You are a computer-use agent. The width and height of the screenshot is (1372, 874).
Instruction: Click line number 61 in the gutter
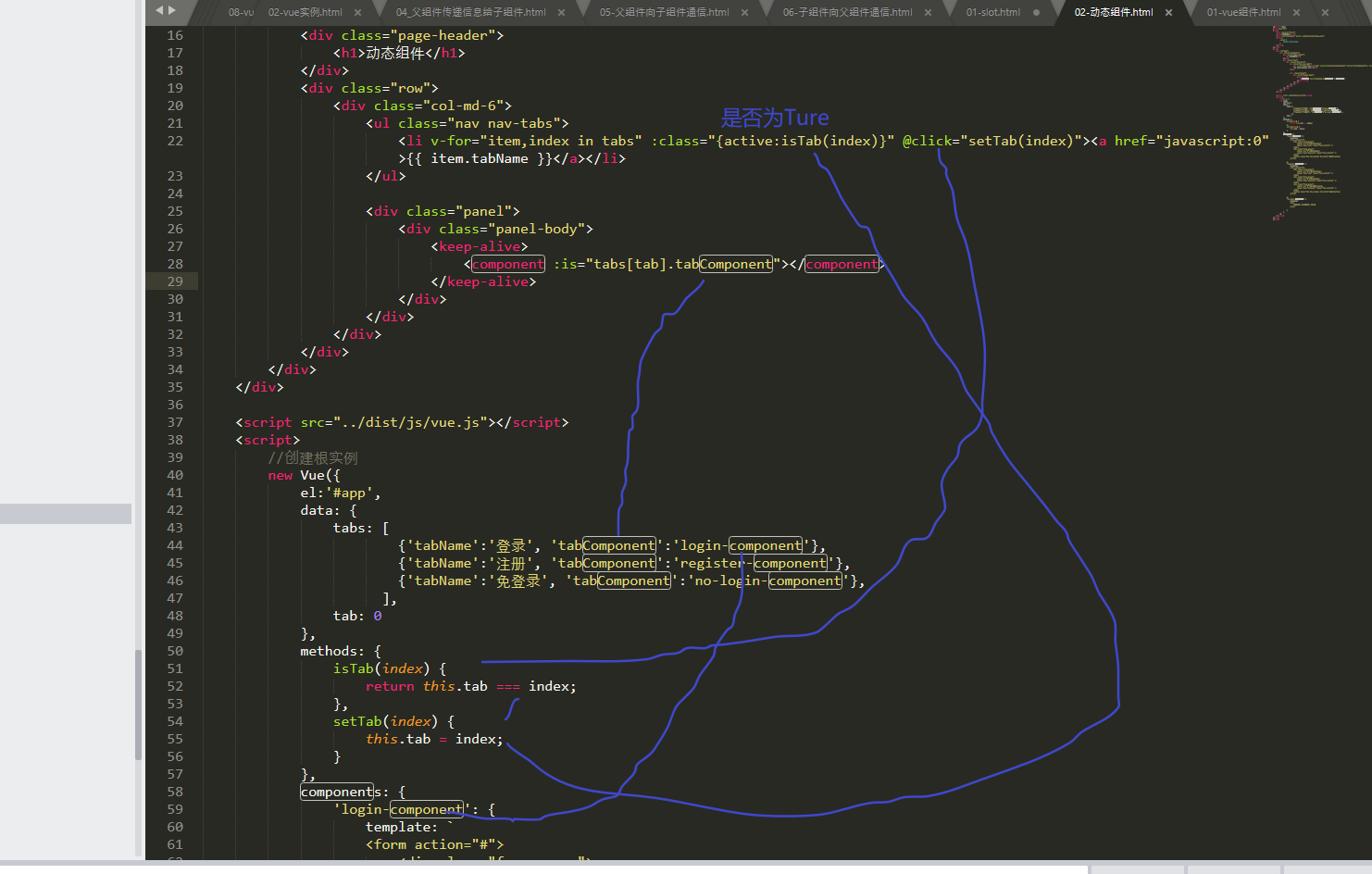click(175, 844)
